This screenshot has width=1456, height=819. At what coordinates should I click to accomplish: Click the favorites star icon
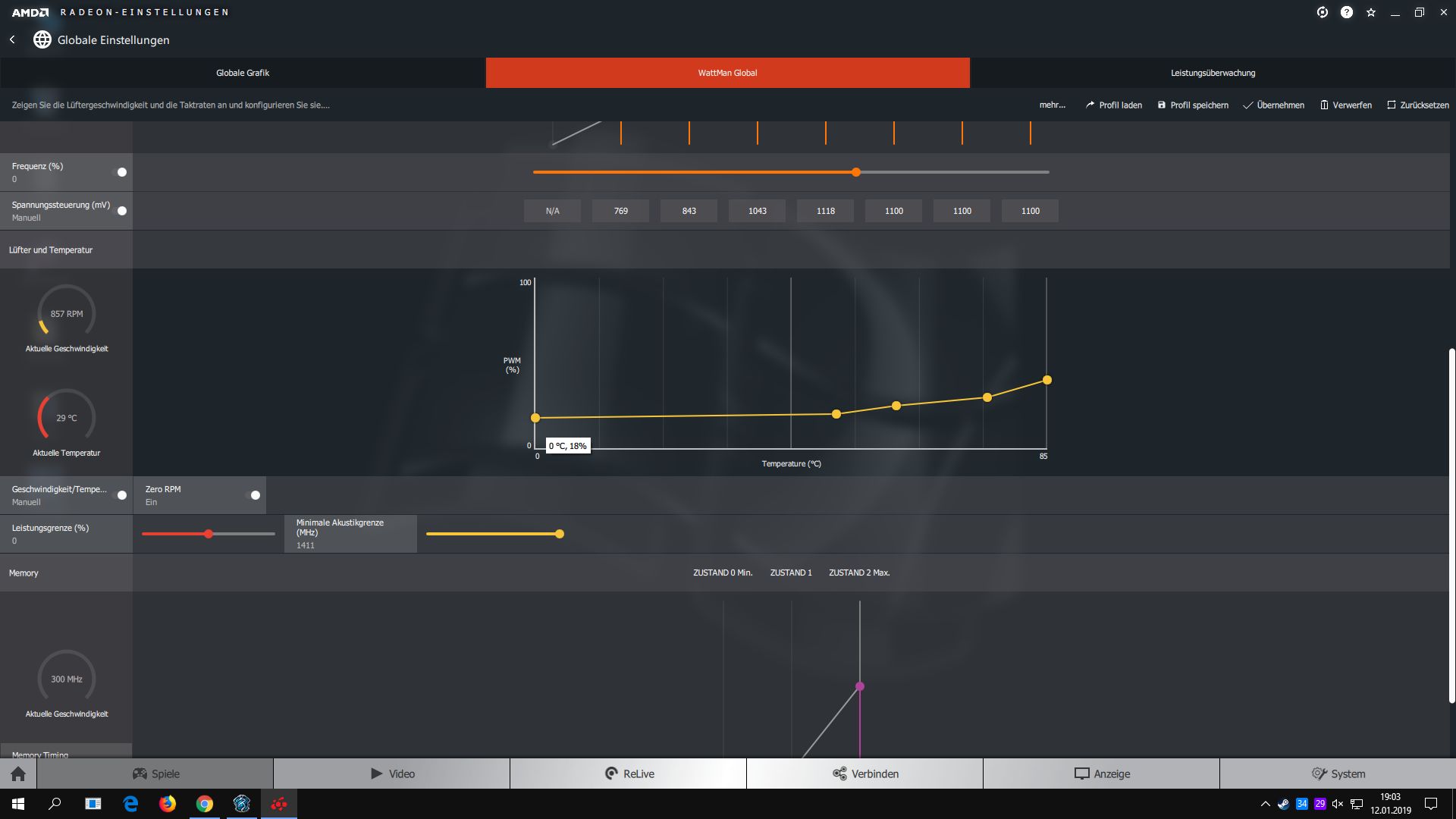(1371, 12)
